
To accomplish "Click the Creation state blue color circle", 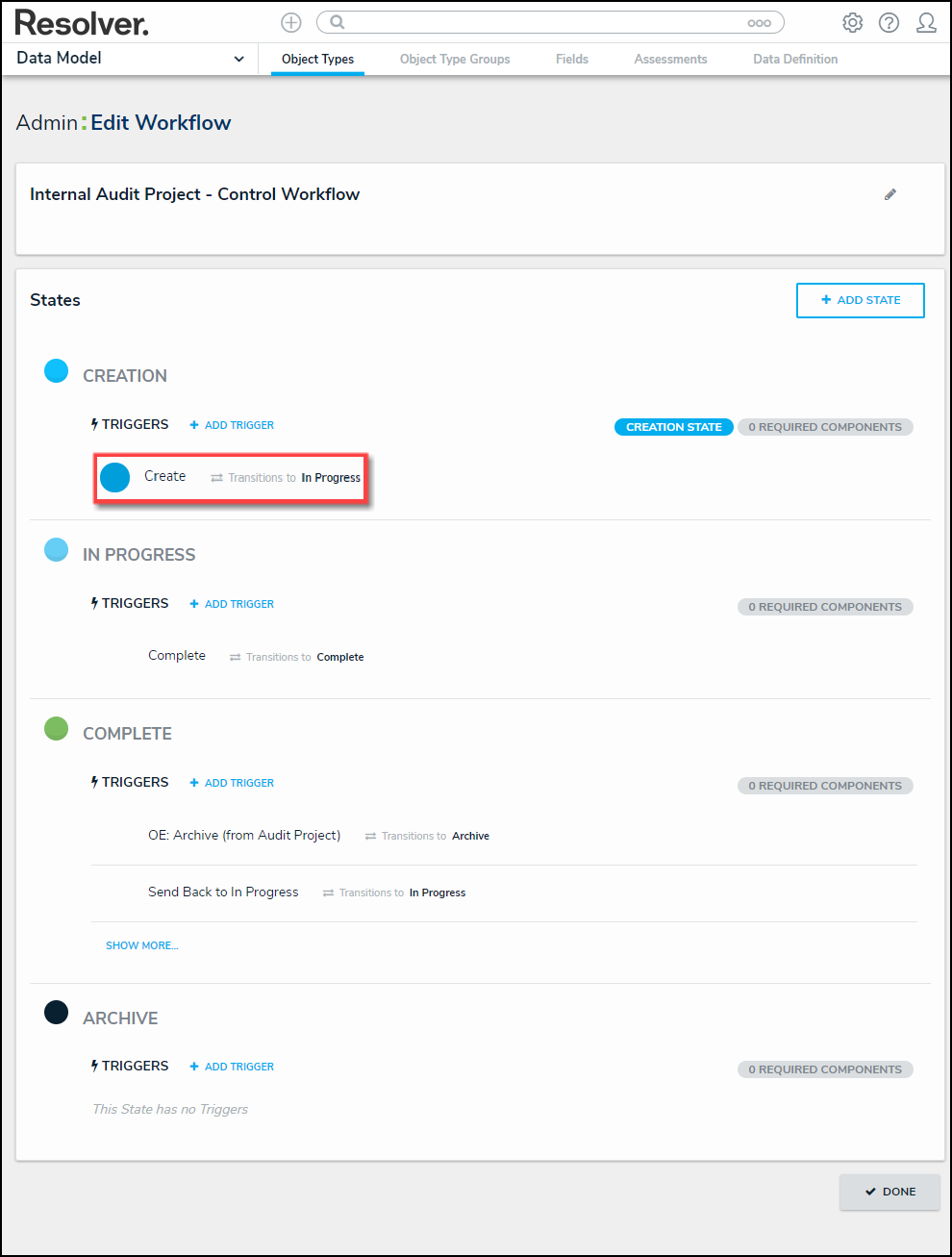I will pyautogui.click(x=57, y=371).
